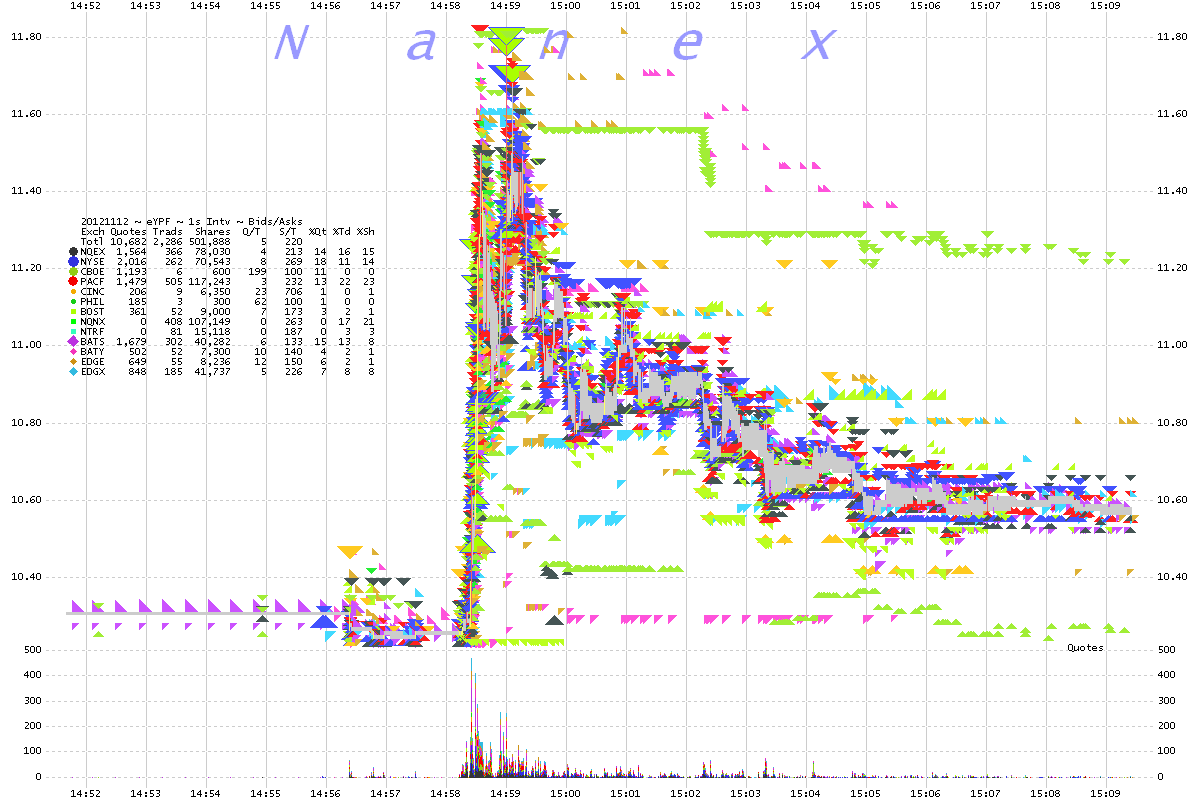The width and height of the screenshot is (1200, 800).
Task: Select '15:03' on the lower time axis
Action: 745,792
